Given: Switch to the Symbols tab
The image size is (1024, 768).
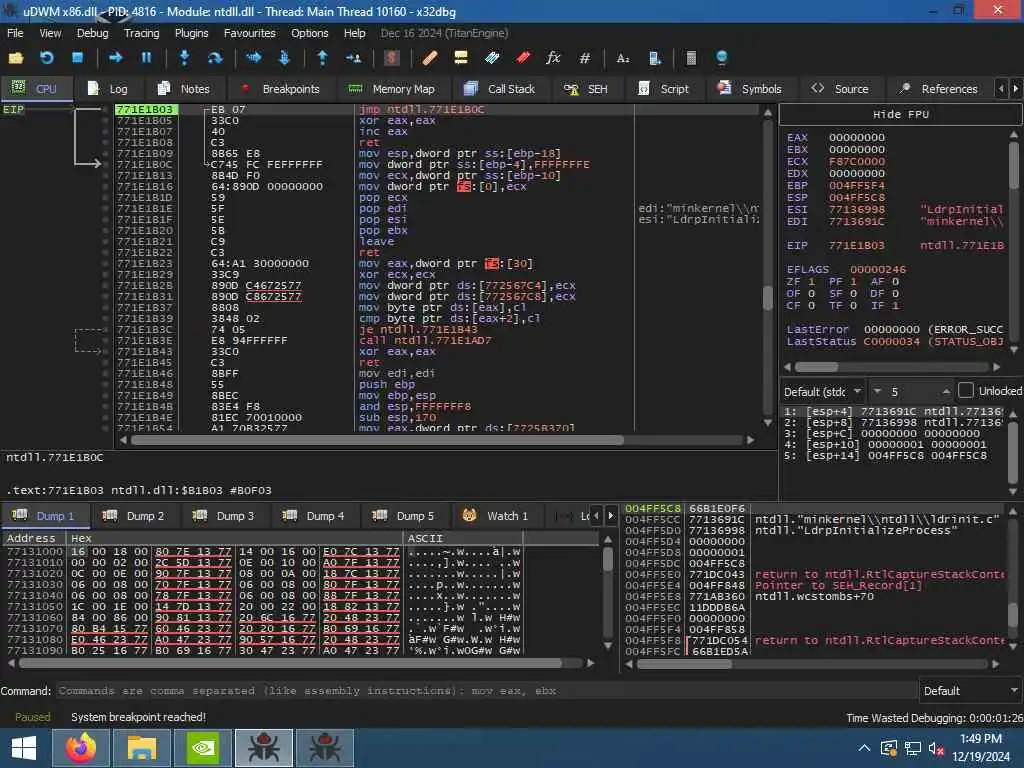Looking at the screenshot, I should (x=749, y=89).
